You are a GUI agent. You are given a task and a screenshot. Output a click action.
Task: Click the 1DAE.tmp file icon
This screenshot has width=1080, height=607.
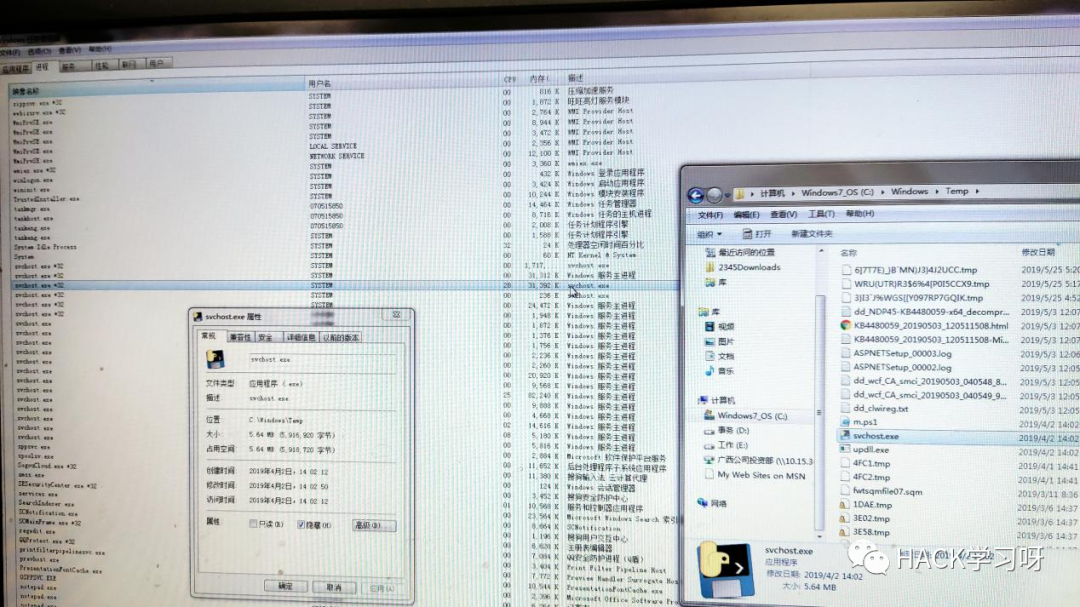click(844, 505)
